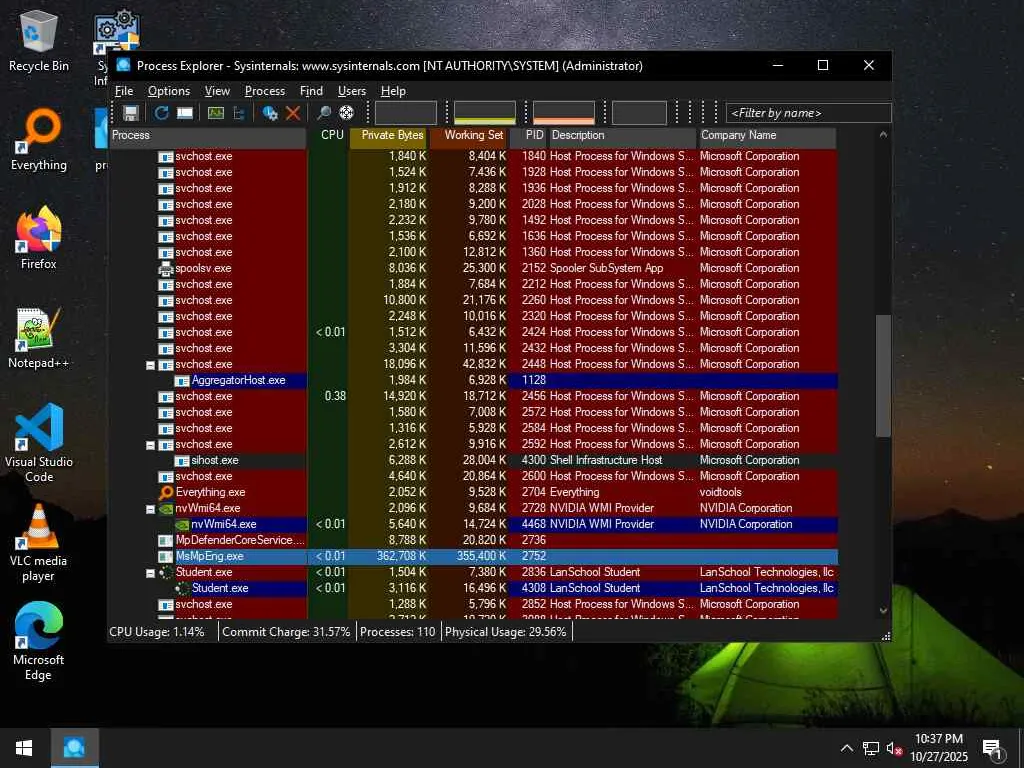
Task: Click the Find handle or DLL magnifier icon
Action: click(323, 113)
